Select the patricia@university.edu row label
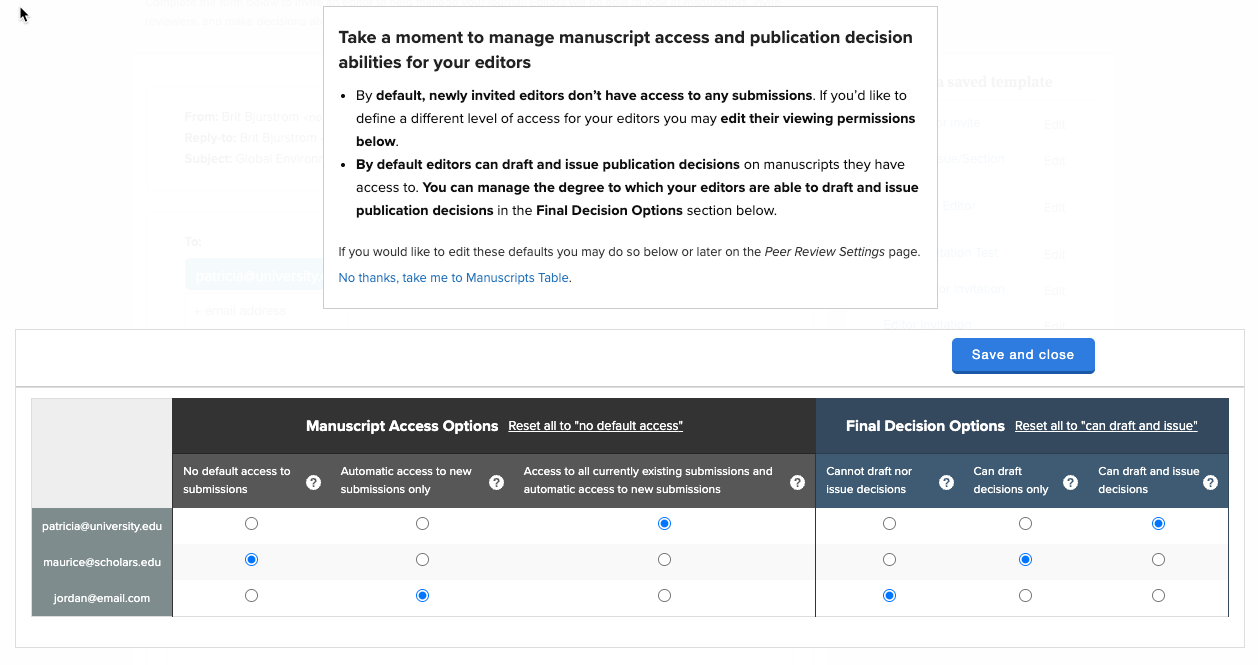The width and height of the screenshot is (1258, 665). (101, 525)
